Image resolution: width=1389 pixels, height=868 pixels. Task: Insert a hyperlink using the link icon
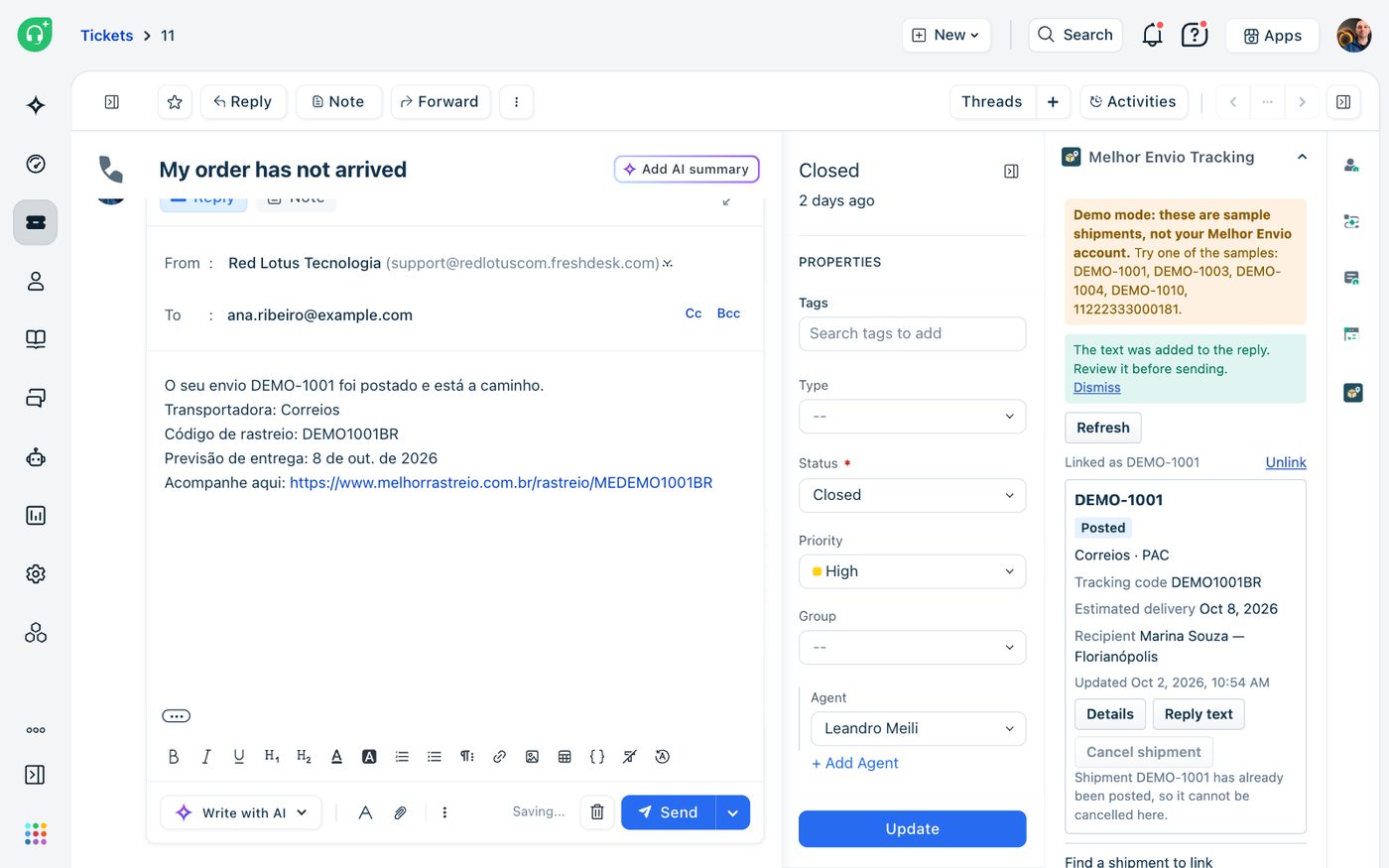pos(499,757)
